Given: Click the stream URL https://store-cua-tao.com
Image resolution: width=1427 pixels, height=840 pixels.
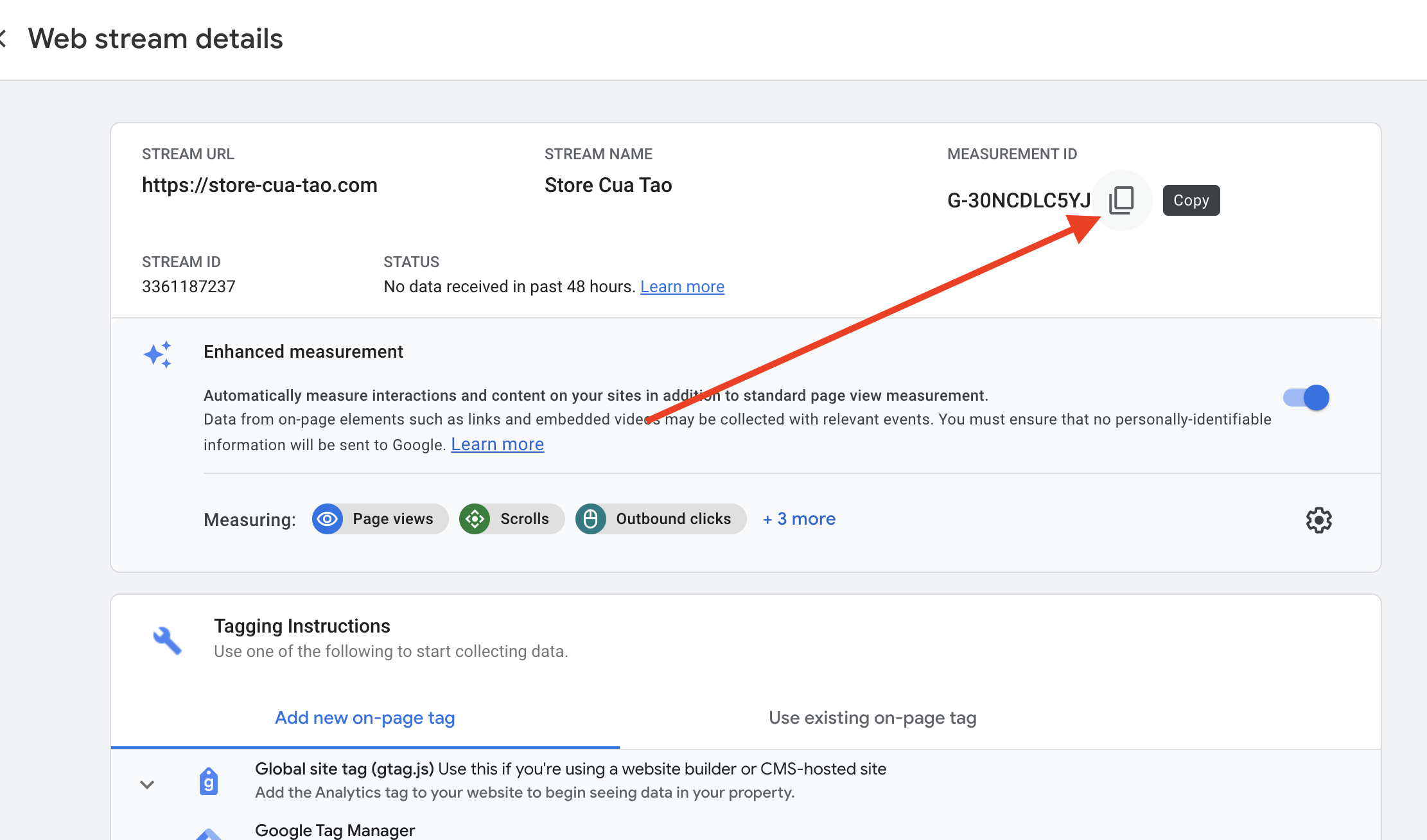Looking at the screenshot, I should pyautogui.click(x=259, y=185).
